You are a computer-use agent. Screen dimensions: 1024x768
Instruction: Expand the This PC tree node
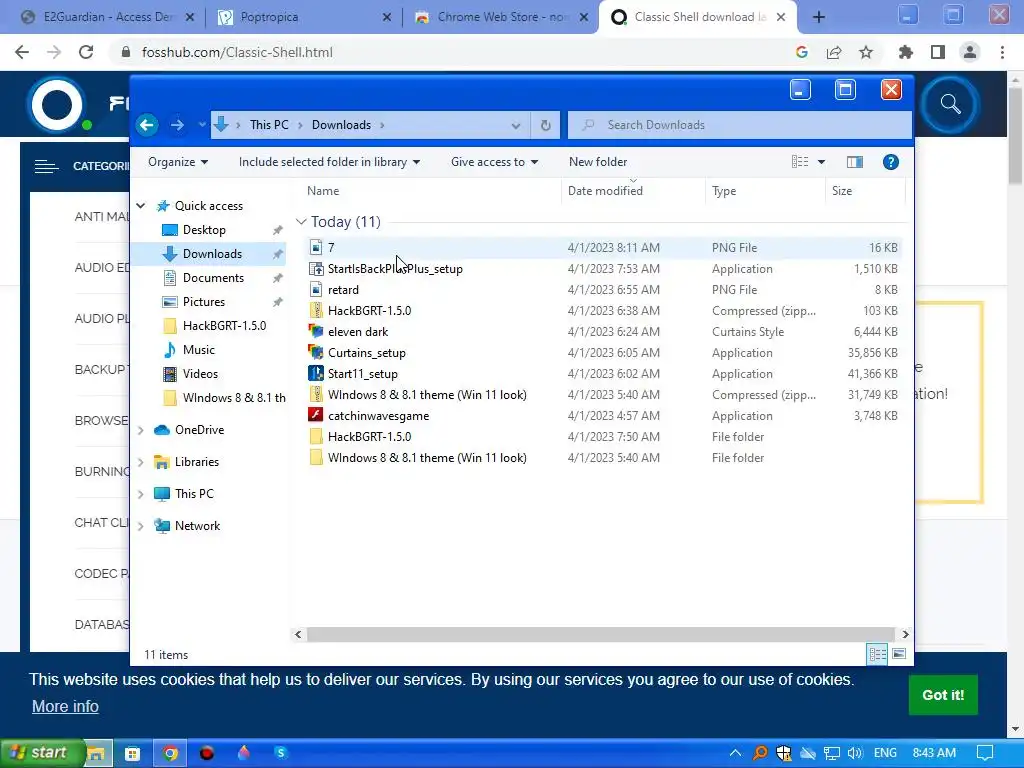point(140,494)
